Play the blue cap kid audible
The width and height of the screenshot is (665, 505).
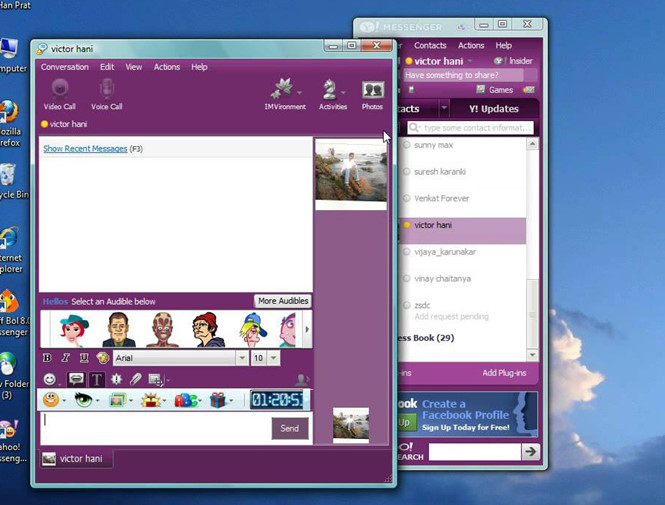(x=253, y=330)
